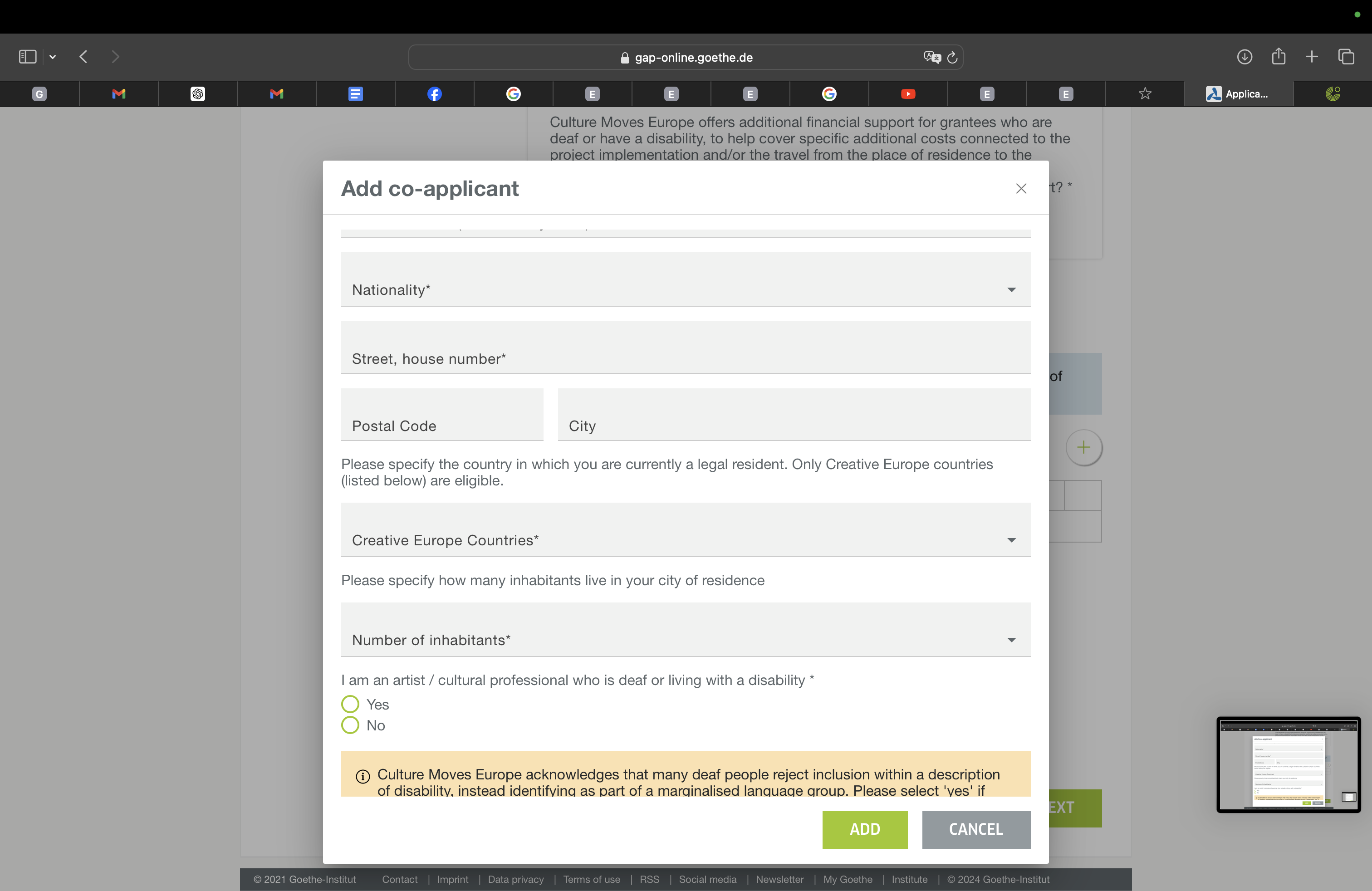Select Yes for disability question
This screenshot has width=1372, height=891.
[x=350, y=704]
